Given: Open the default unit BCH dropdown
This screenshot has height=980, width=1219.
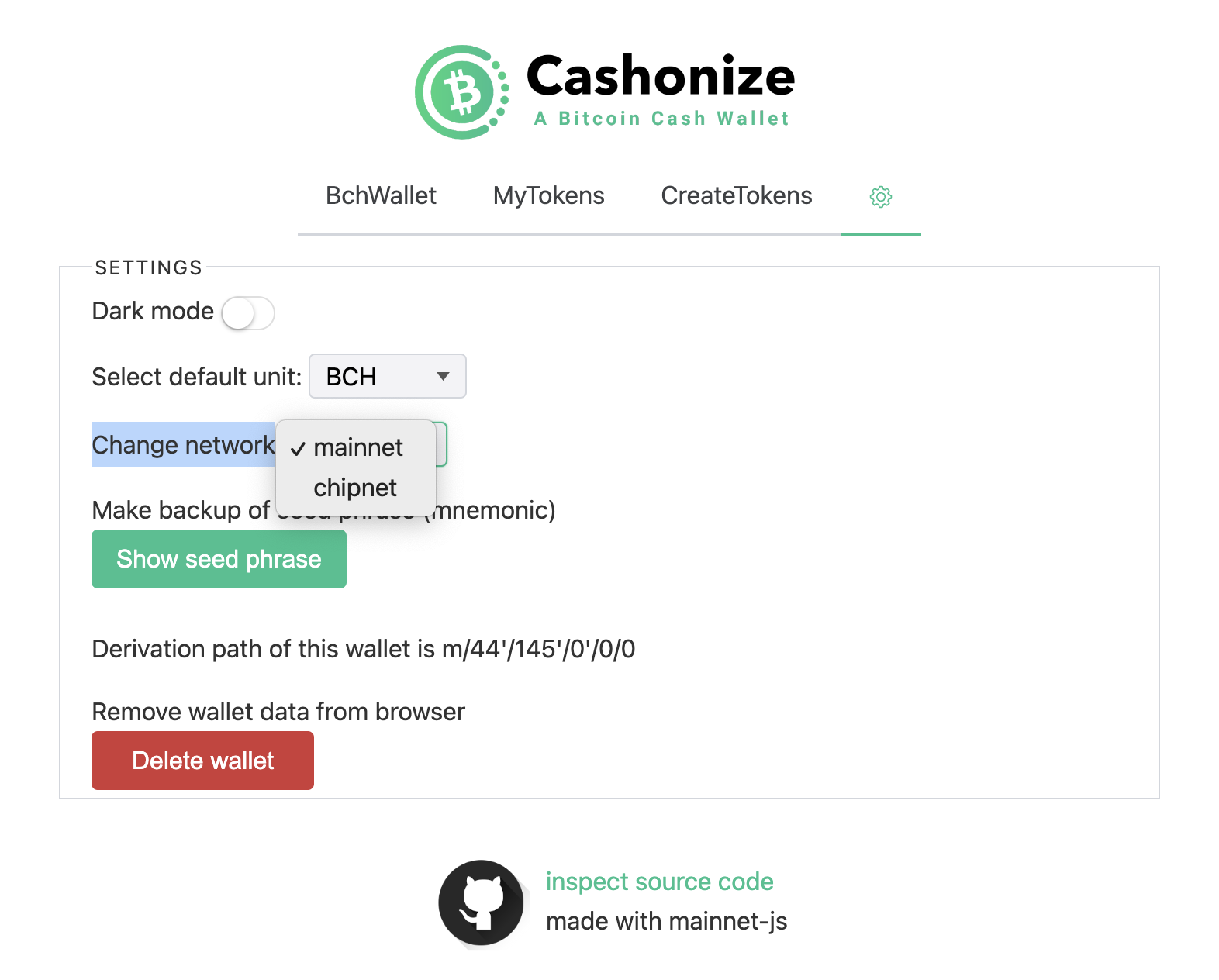Looking at the screenshot, I should coord(387,377).
